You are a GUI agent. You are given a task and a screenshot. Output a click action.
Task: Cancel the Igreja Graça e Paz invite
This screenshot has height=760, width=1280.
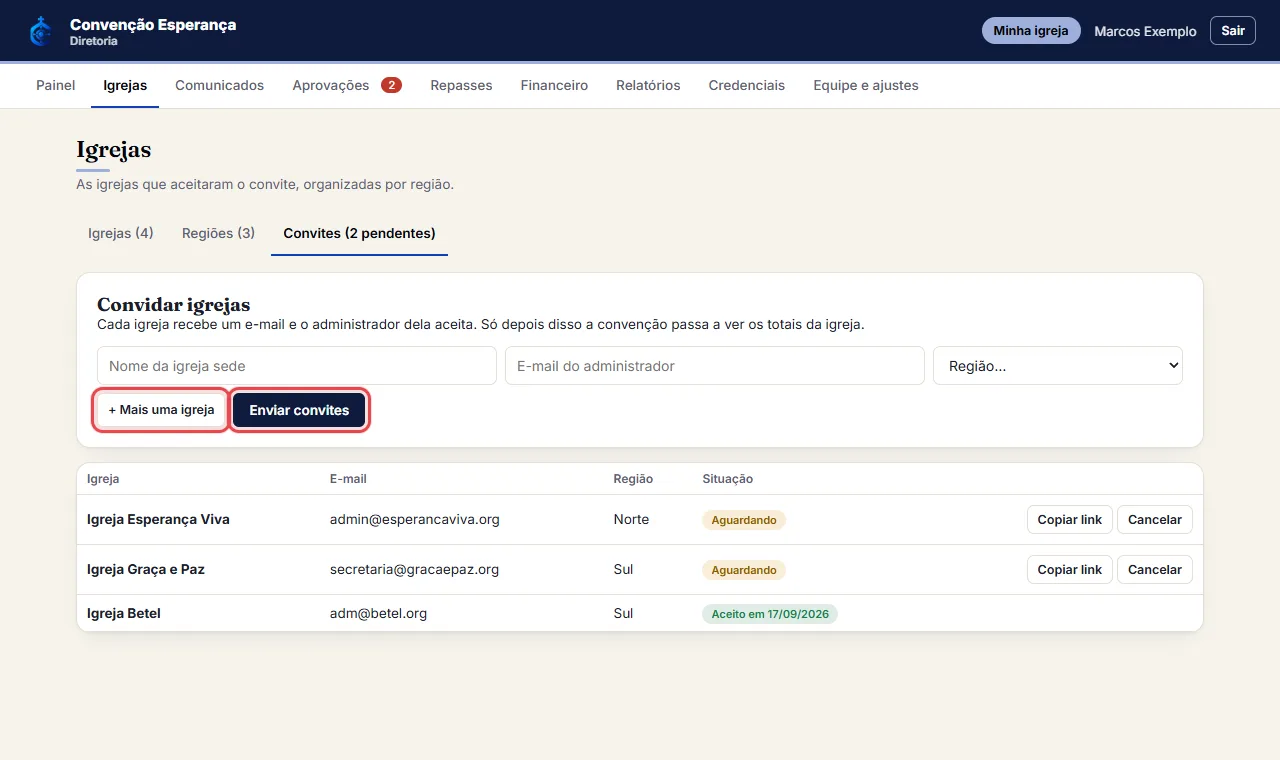pyautogui.click(x=1155, y=570)
